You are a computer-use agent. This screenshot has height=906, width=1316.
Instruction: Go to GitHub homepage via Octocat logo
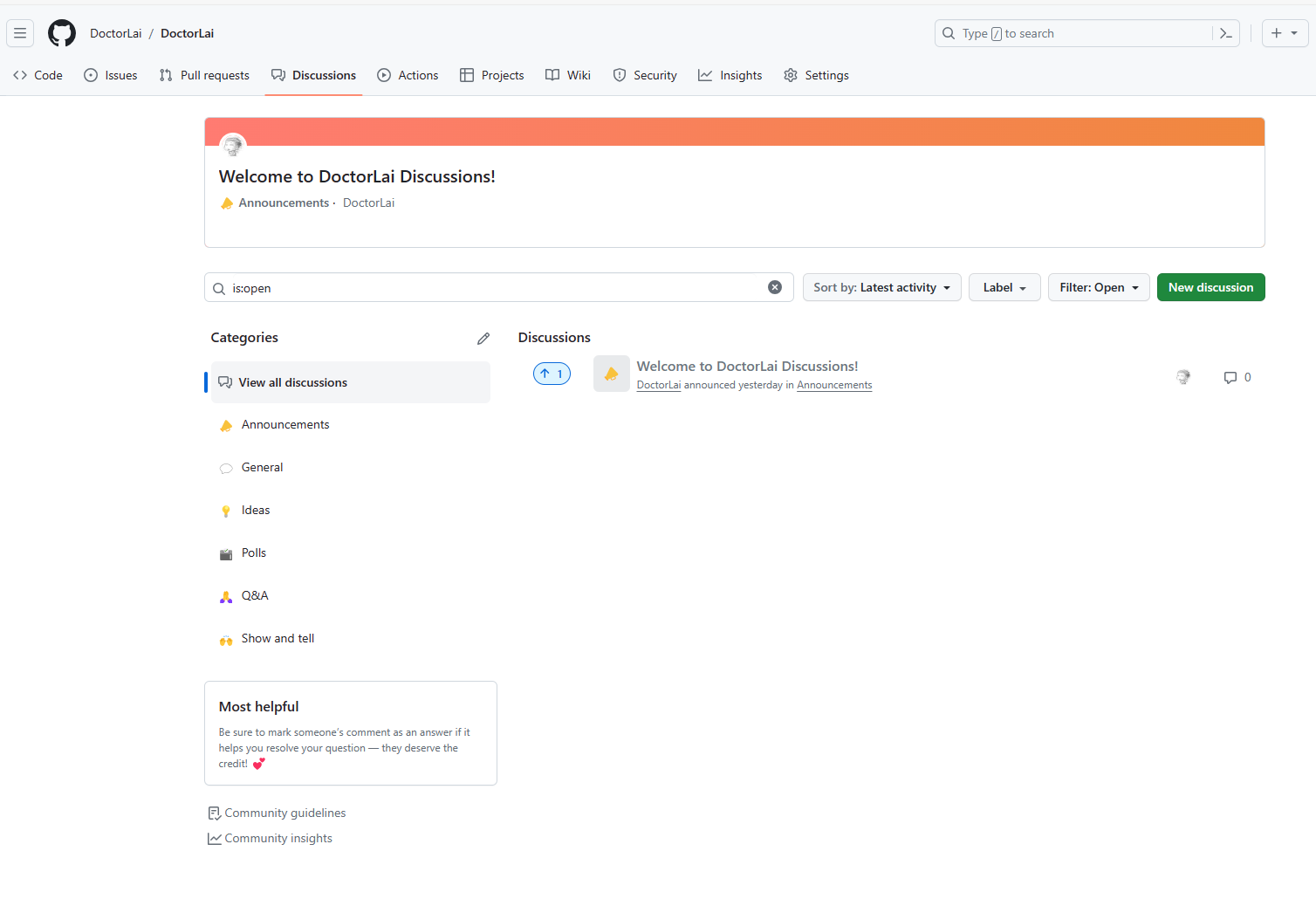pos(62,33)
